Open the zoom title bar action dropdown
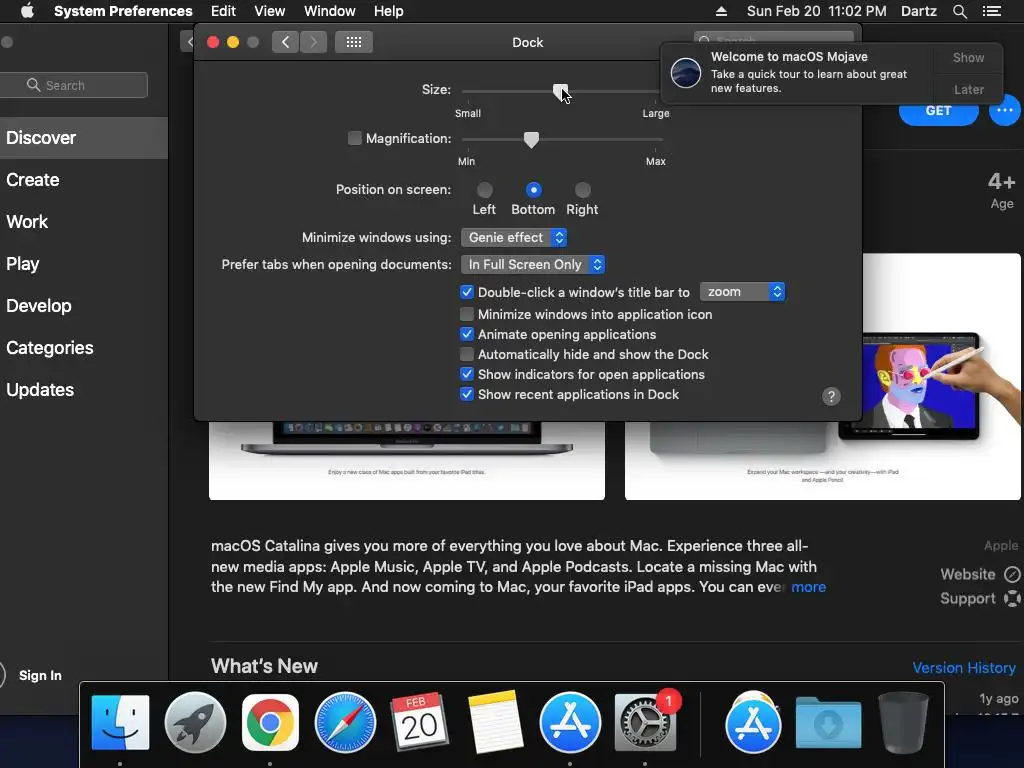 coord(742,292)
